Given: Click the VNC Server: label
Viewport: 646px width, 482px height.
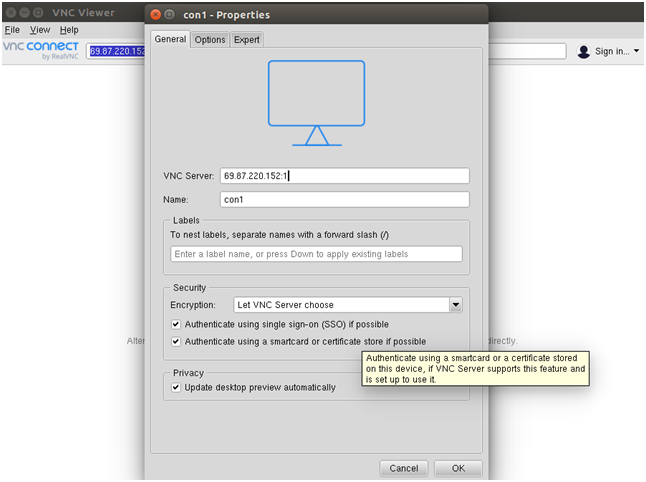Looking at the screenshot, I should [189, 176].
